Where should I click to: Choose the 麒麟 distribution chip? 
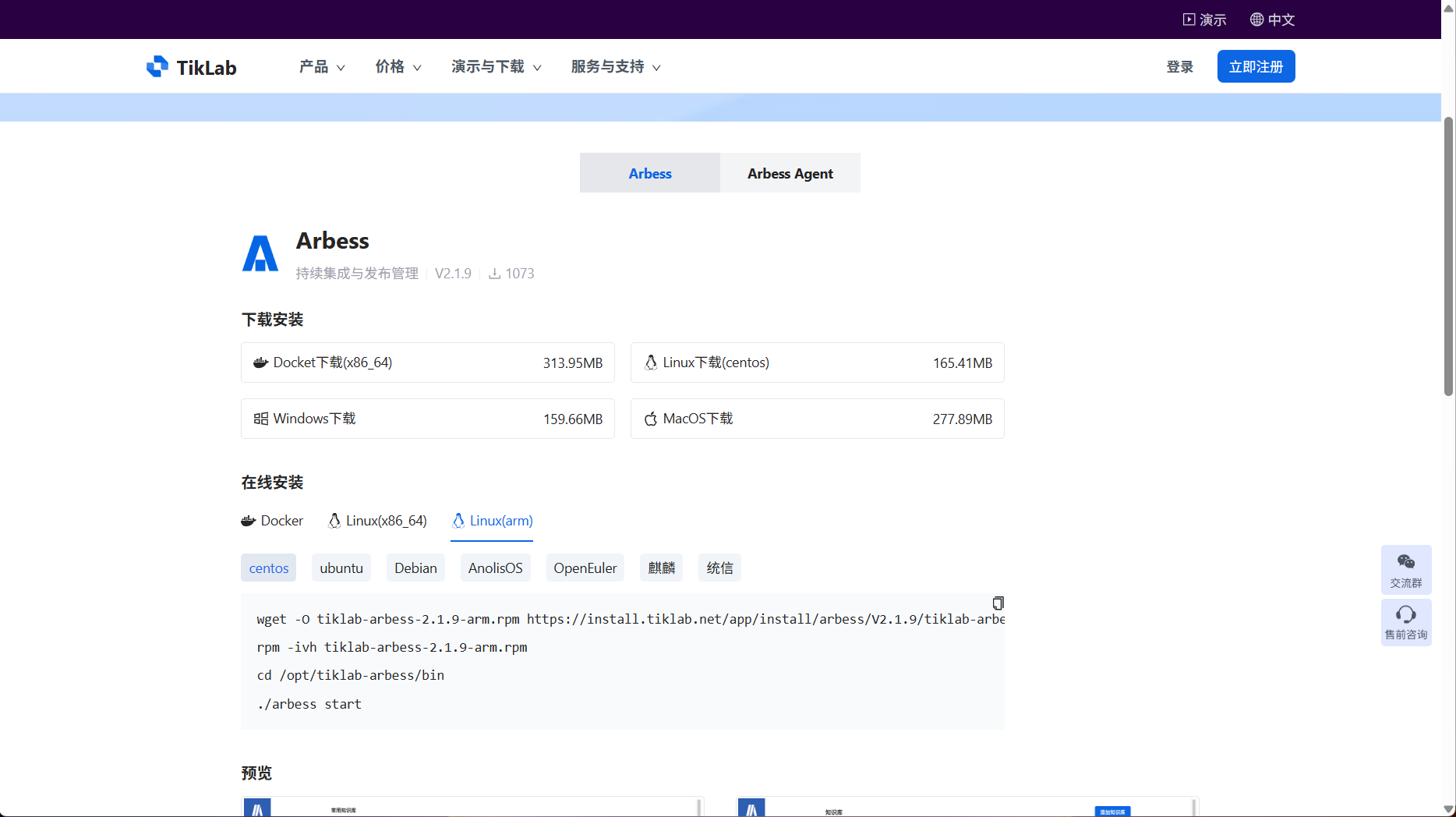pyautogui.click(x=661, y=568)
